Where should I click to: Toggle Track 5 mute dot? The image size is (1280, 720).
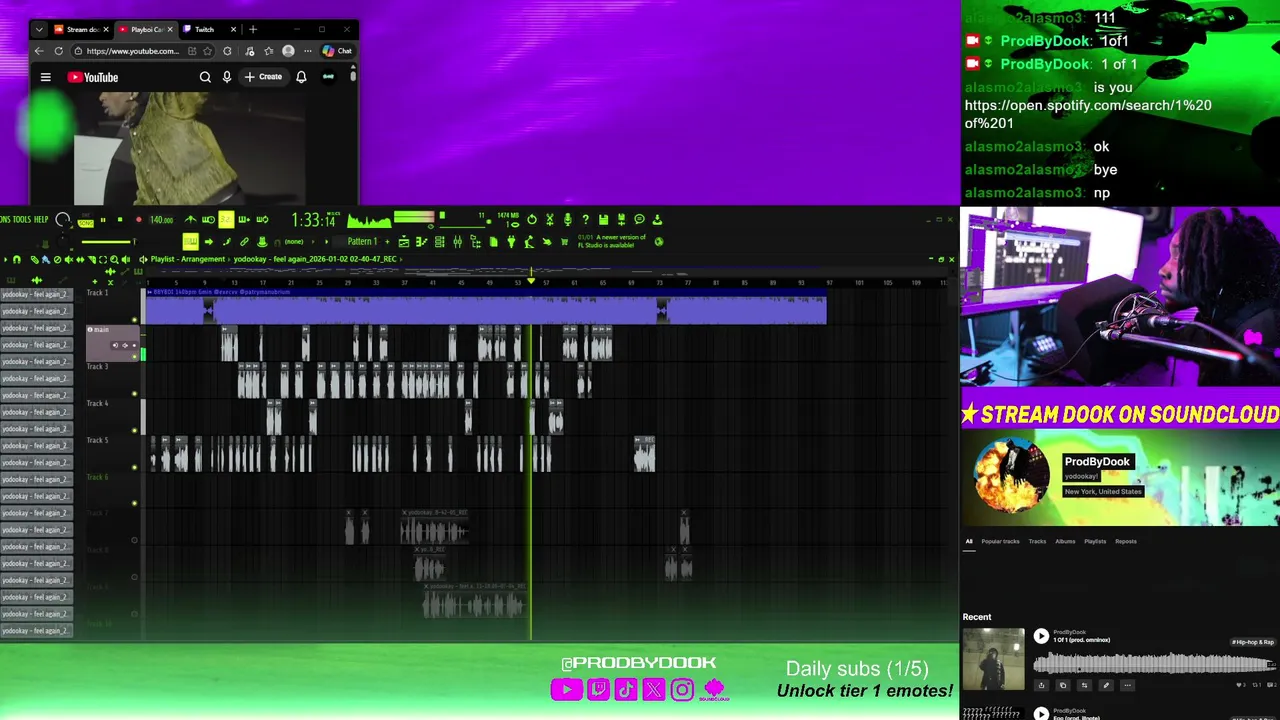[x=134, y=467]
